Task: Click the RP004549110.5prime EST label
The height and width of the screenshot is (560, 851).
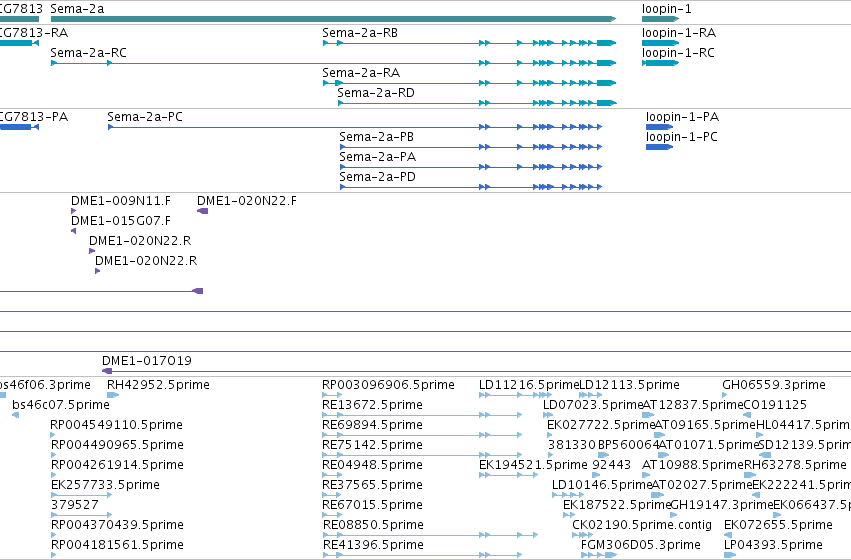Action: pyautogui.click(x=116, y=425)
